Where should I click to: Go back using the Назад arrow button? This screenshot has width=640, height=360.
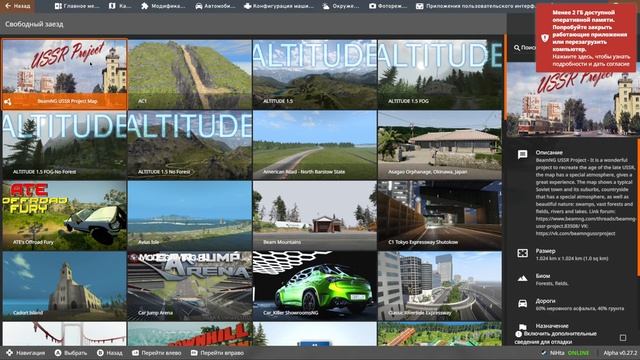(17, 6)
